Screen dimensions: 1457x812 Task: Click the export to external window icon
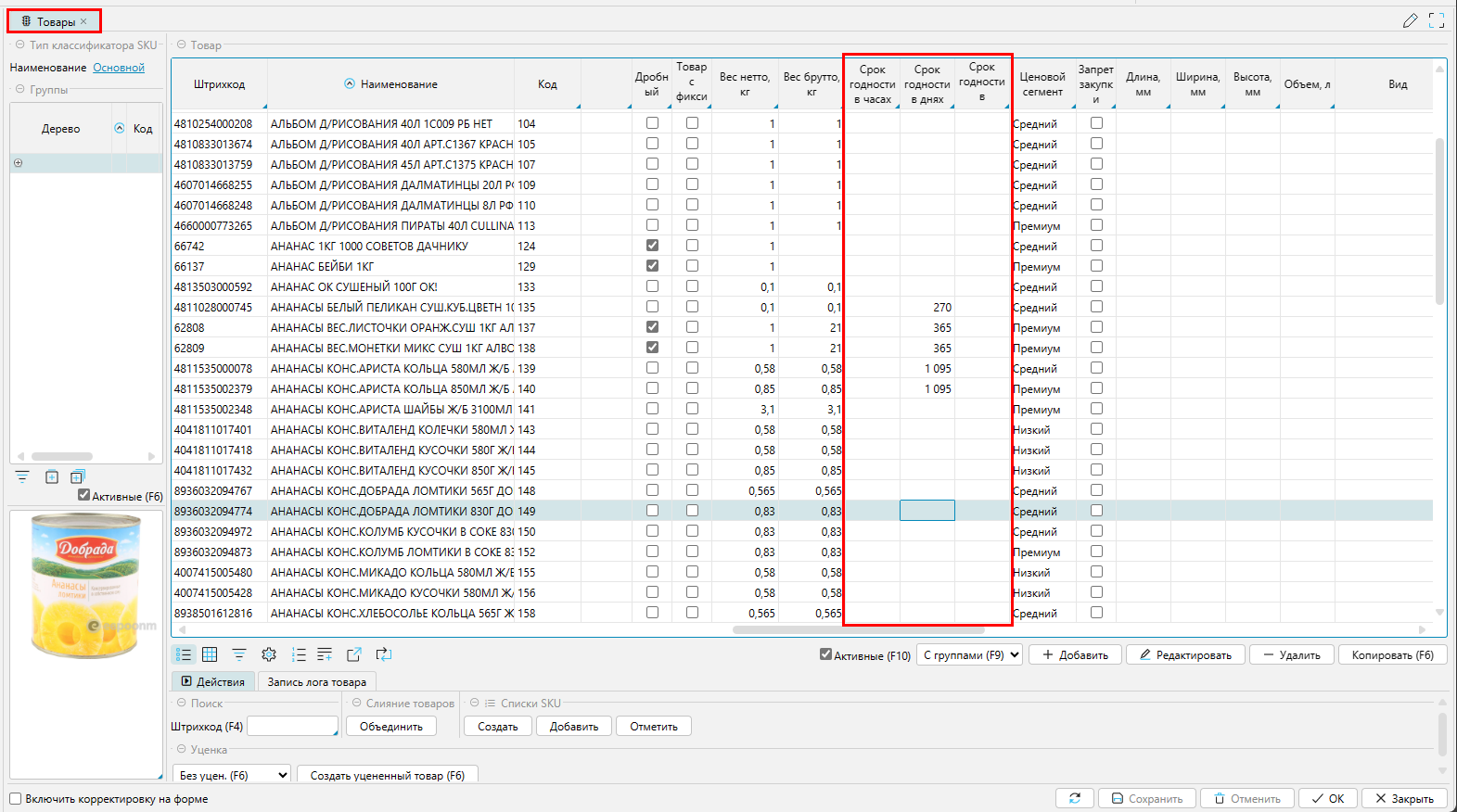tap(353, 654)
